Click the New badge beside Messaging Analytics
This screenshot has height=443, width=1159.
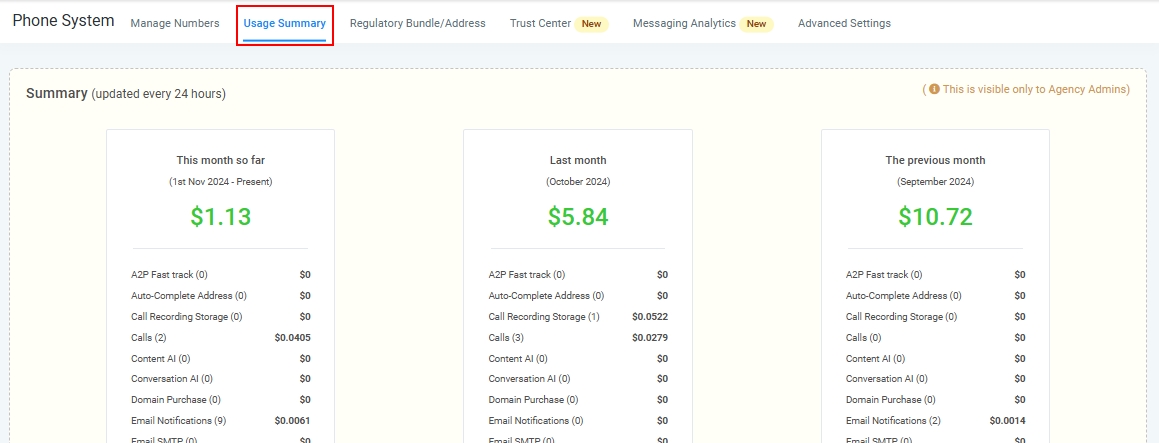click(757, 24)
